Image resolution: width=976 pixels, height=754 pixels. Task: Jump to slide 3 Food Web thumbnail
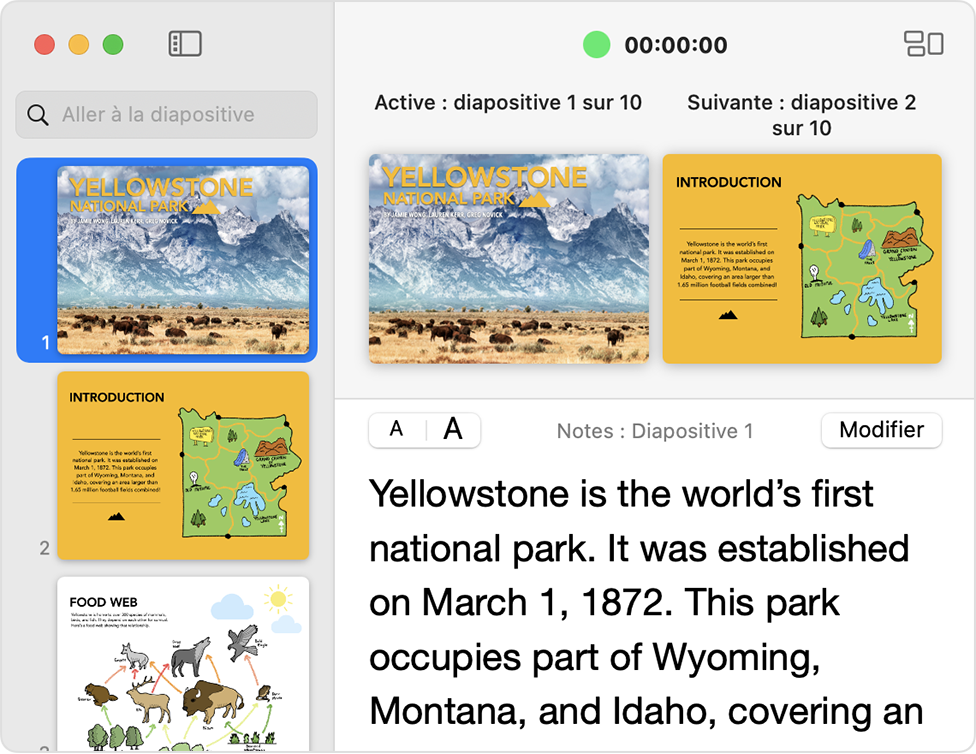[x=183, y=664]
